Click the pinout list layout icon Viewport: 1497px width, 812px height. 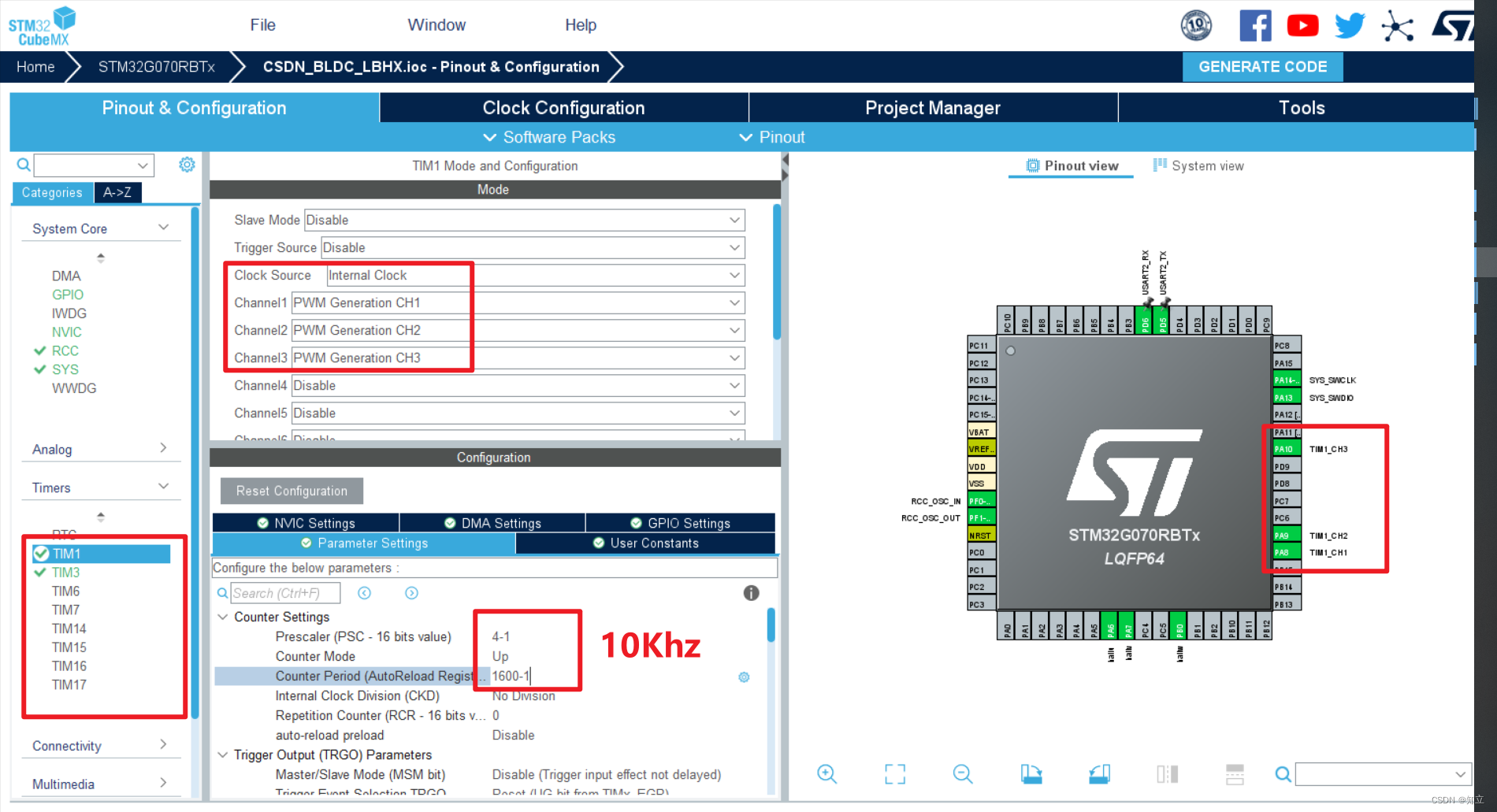(x=1235, y=773)
